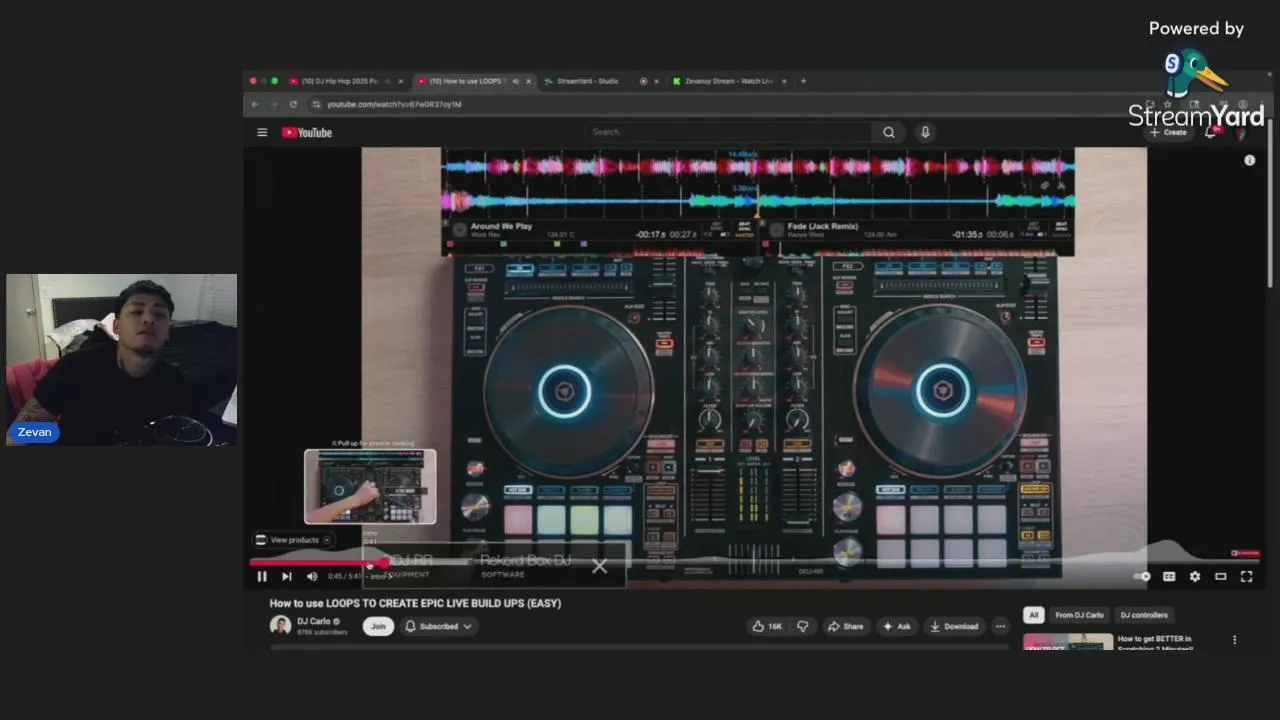Viewport: 1280px width, 720px height.
Task: Select the DJ controllers chip
Action: click(x=1144, y=615)
